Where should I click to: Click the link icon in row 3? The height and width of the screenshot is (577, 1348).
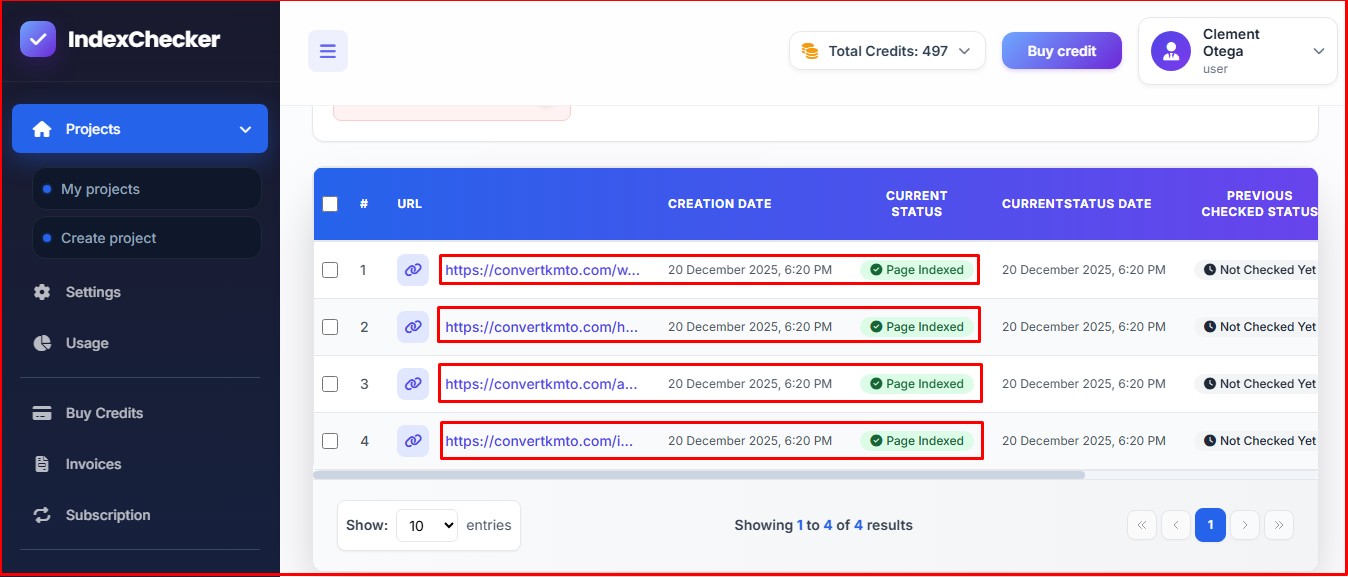point(412,384)
